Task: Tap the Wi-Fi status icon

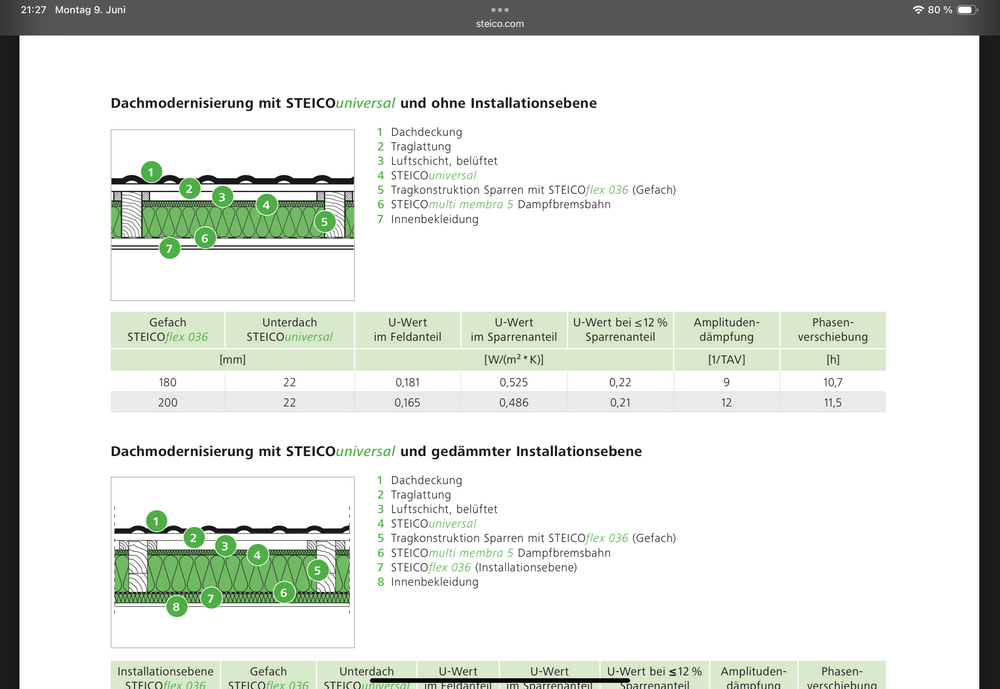Action: pos(918,10)
